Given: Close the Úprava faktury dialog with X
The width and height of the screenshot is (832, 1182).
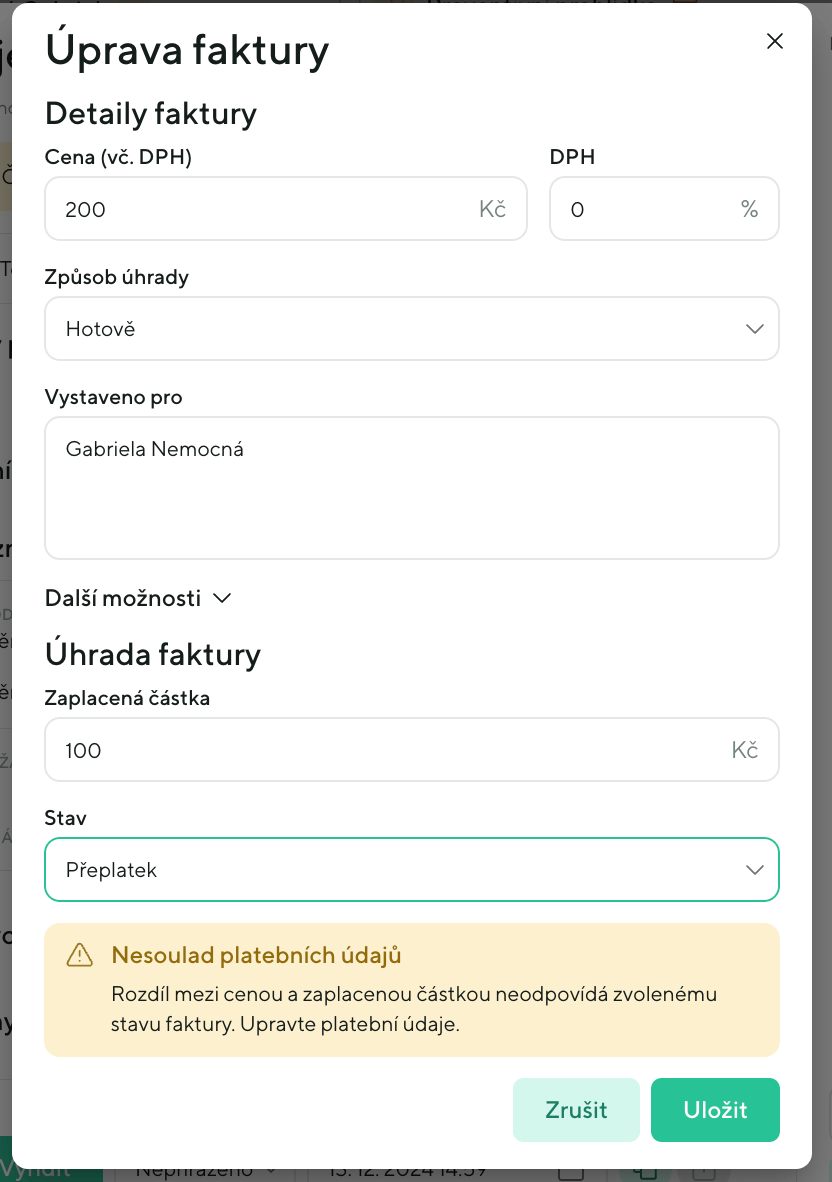Looking at the screenshot, I should click(x=774, y=41).
